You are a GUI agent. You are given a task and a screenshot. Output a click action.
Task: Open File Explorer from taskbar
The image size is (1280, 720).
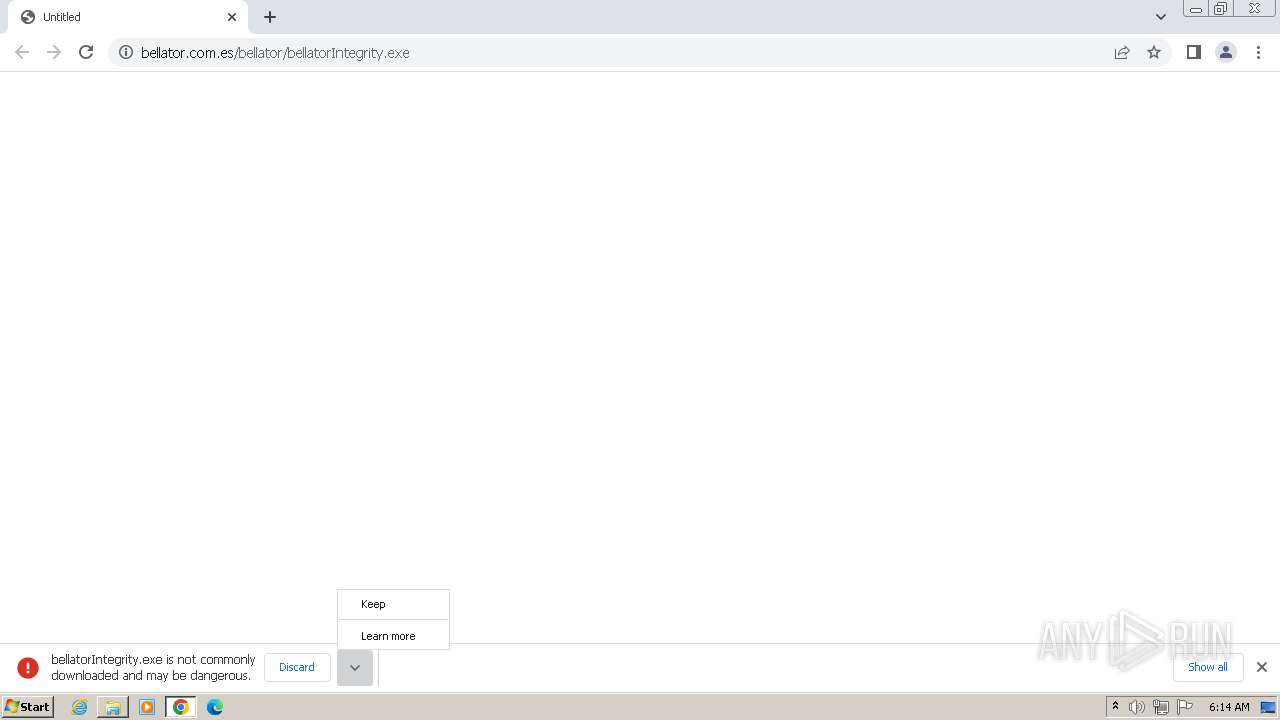pos(113,707)
